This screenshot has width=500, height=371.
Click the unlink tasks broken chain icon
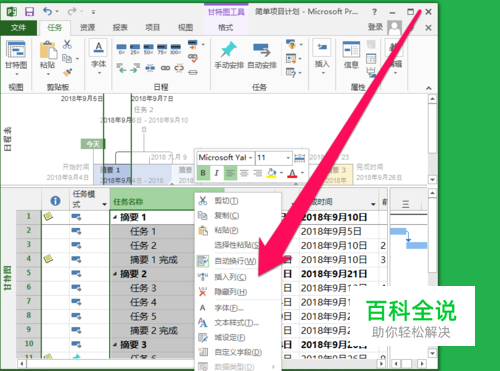click(x=179, y=68)
